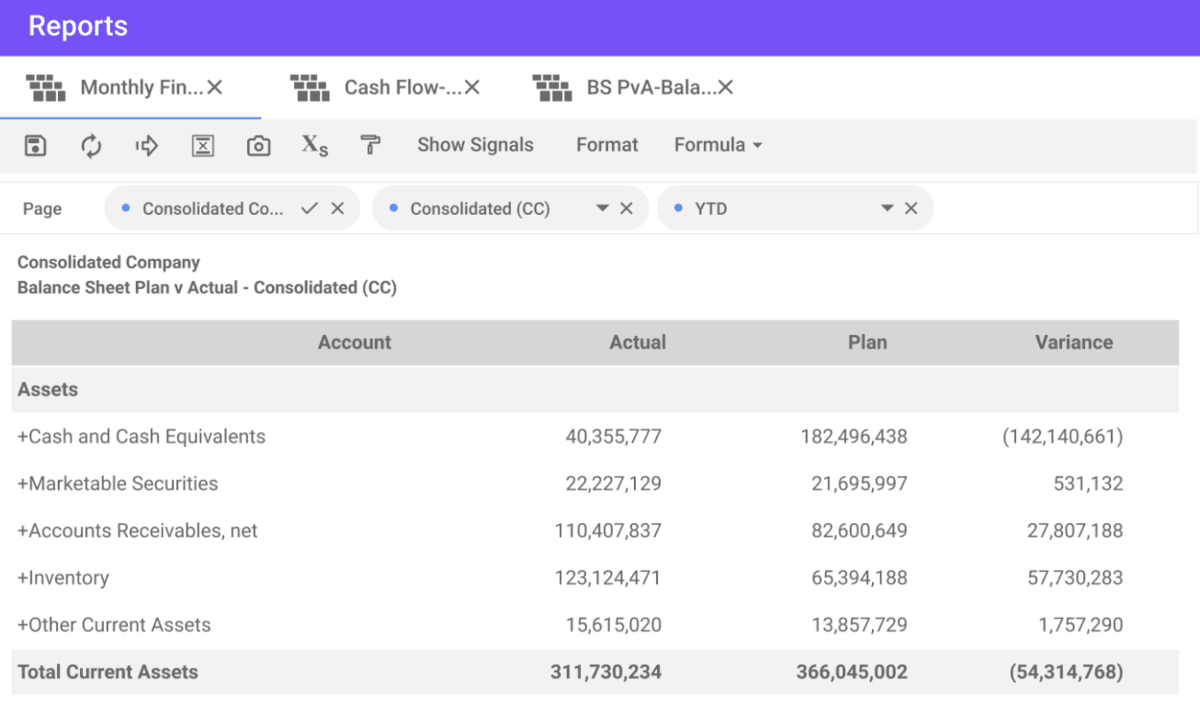Viewport: 1200px width, 705px height.
Task: Click the grid icon on Monthly Fin tab
Action: (x=46, y=87)
